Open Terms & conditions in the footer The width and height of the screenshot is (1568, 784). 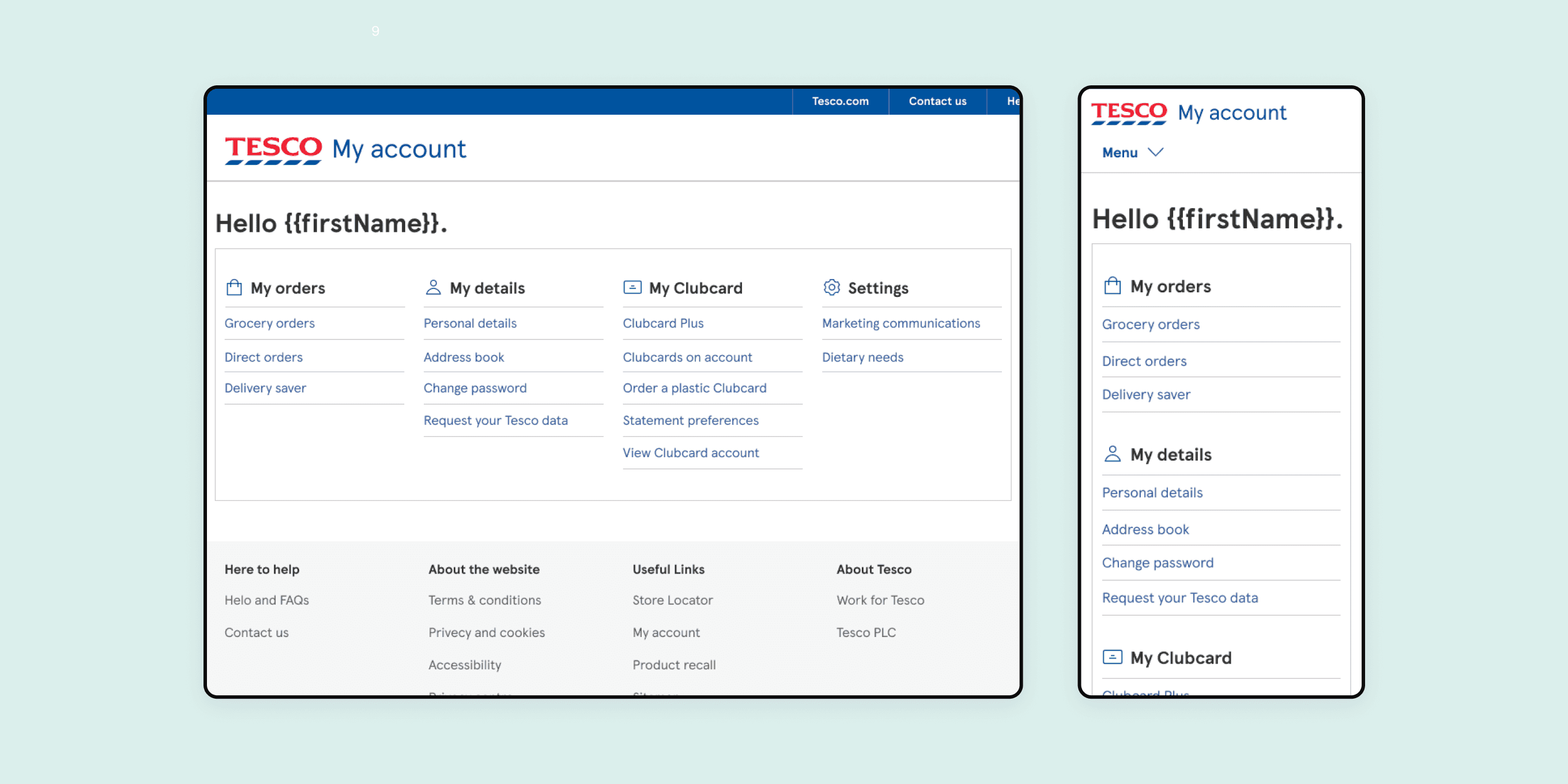[484, 600]
